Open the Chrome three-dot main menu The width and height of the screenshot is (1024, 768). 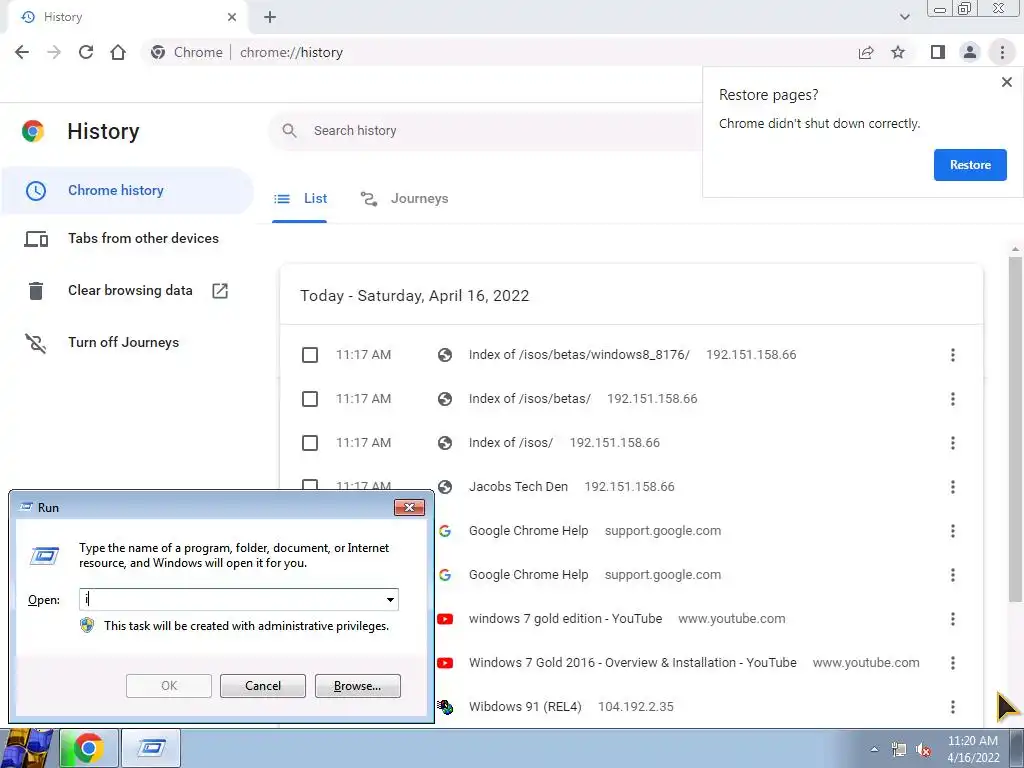[x=1002, y=52]
